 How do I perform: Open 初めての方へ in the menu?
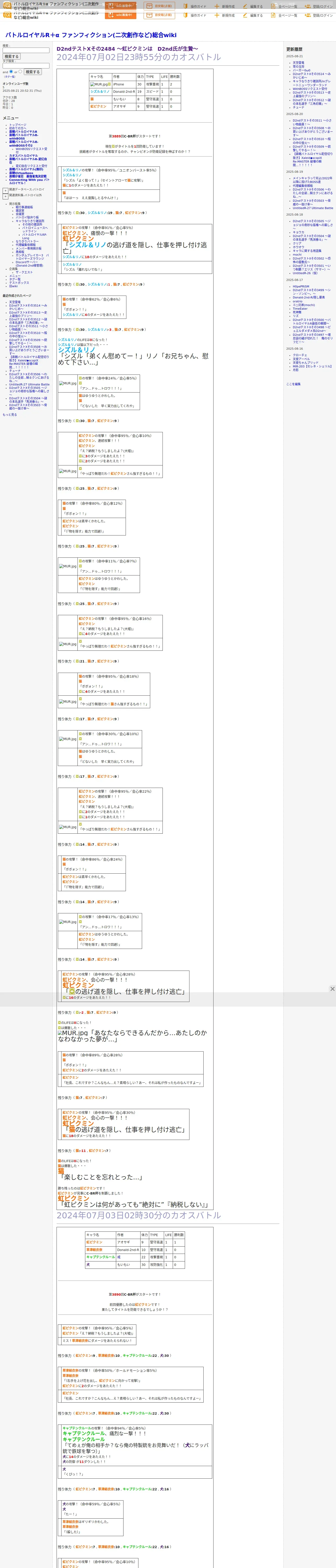[x=18, y=128]
